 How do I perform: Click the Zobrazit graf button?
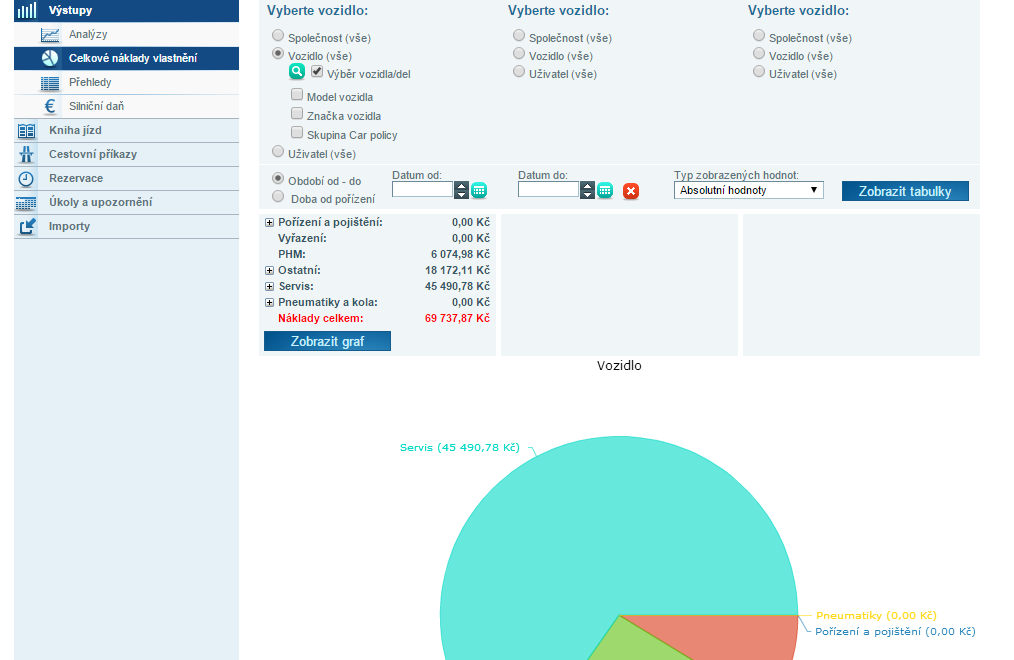tap(327, 341)
